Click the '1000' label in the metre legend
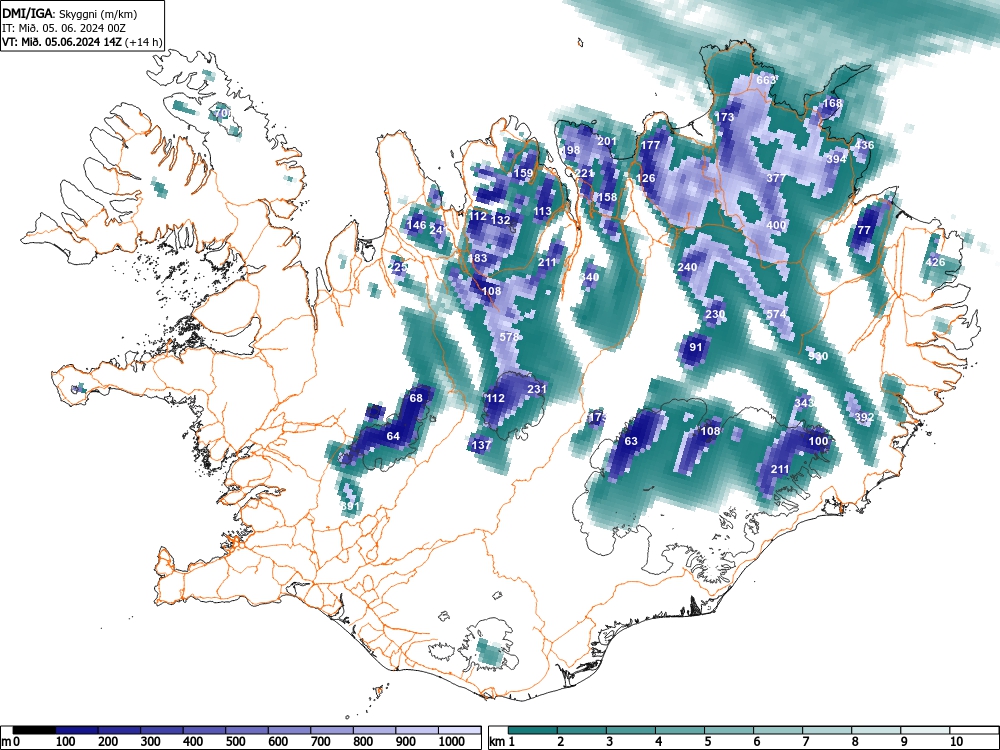The image size is (1000, 750). click(452, 742)
